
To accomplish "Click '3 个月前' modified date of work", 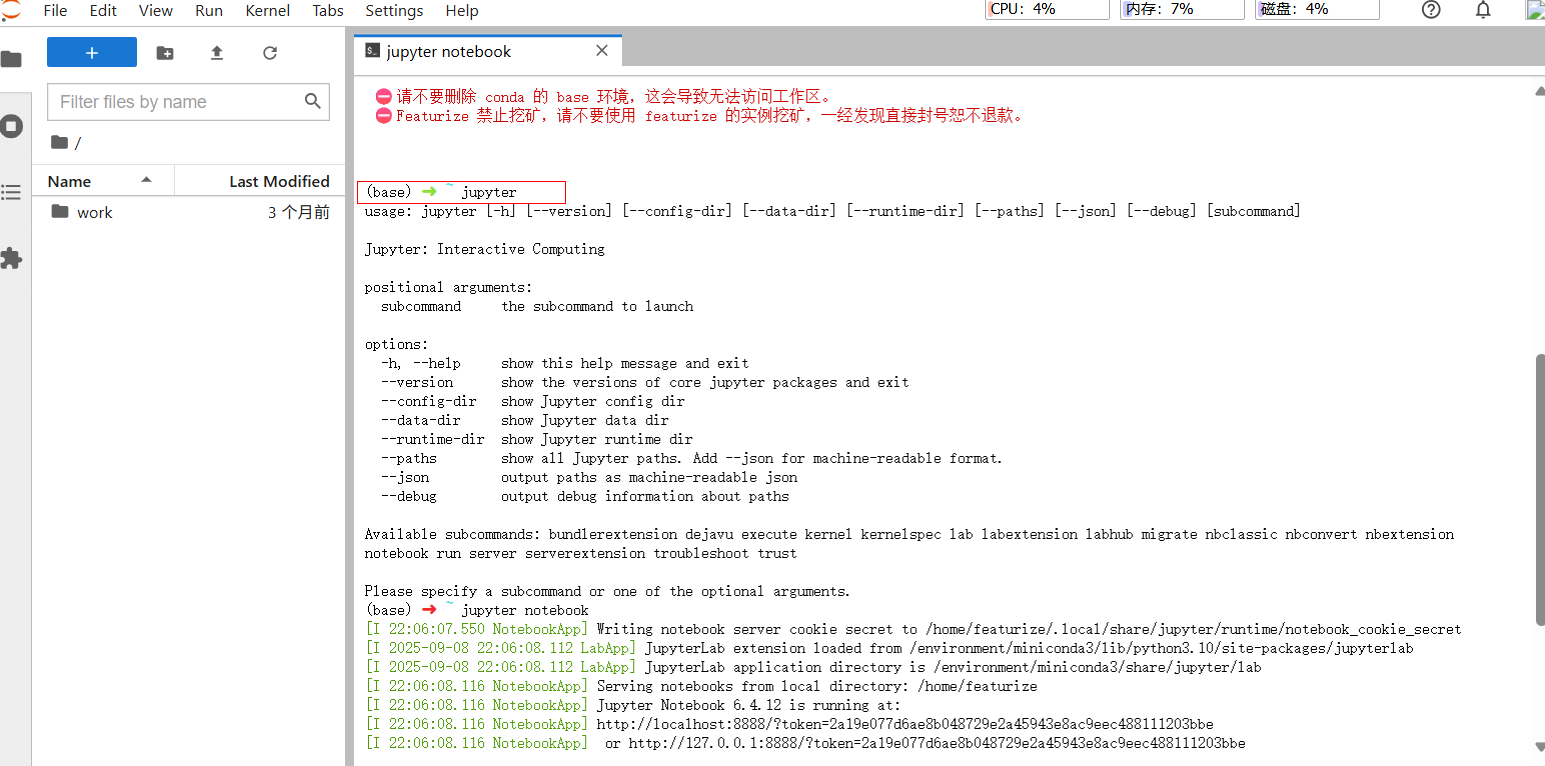I will pyautogui.click(x=299, y=212).
